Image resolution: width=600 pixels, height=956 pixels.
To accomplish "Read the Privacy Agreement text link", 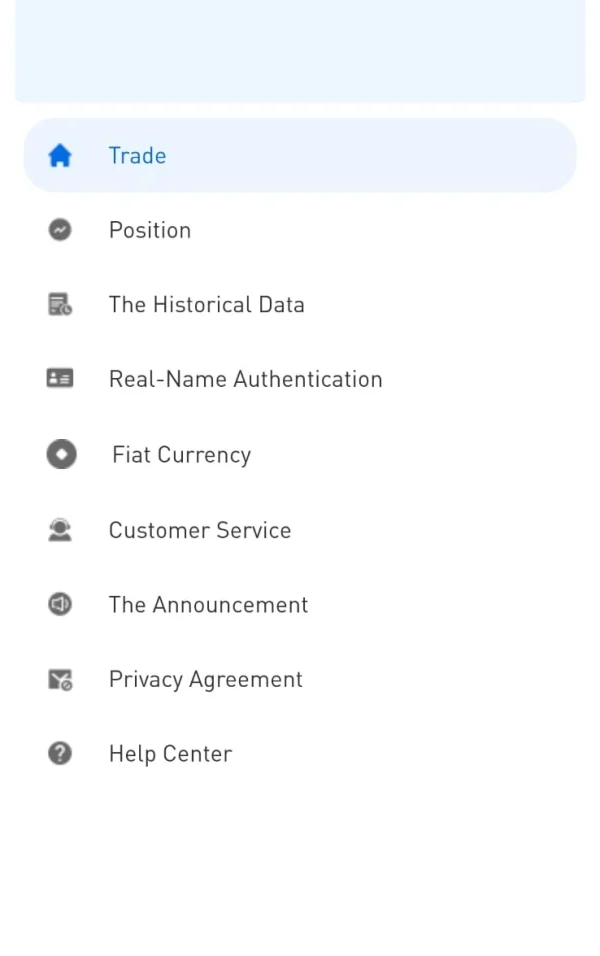I will point(205,680).
